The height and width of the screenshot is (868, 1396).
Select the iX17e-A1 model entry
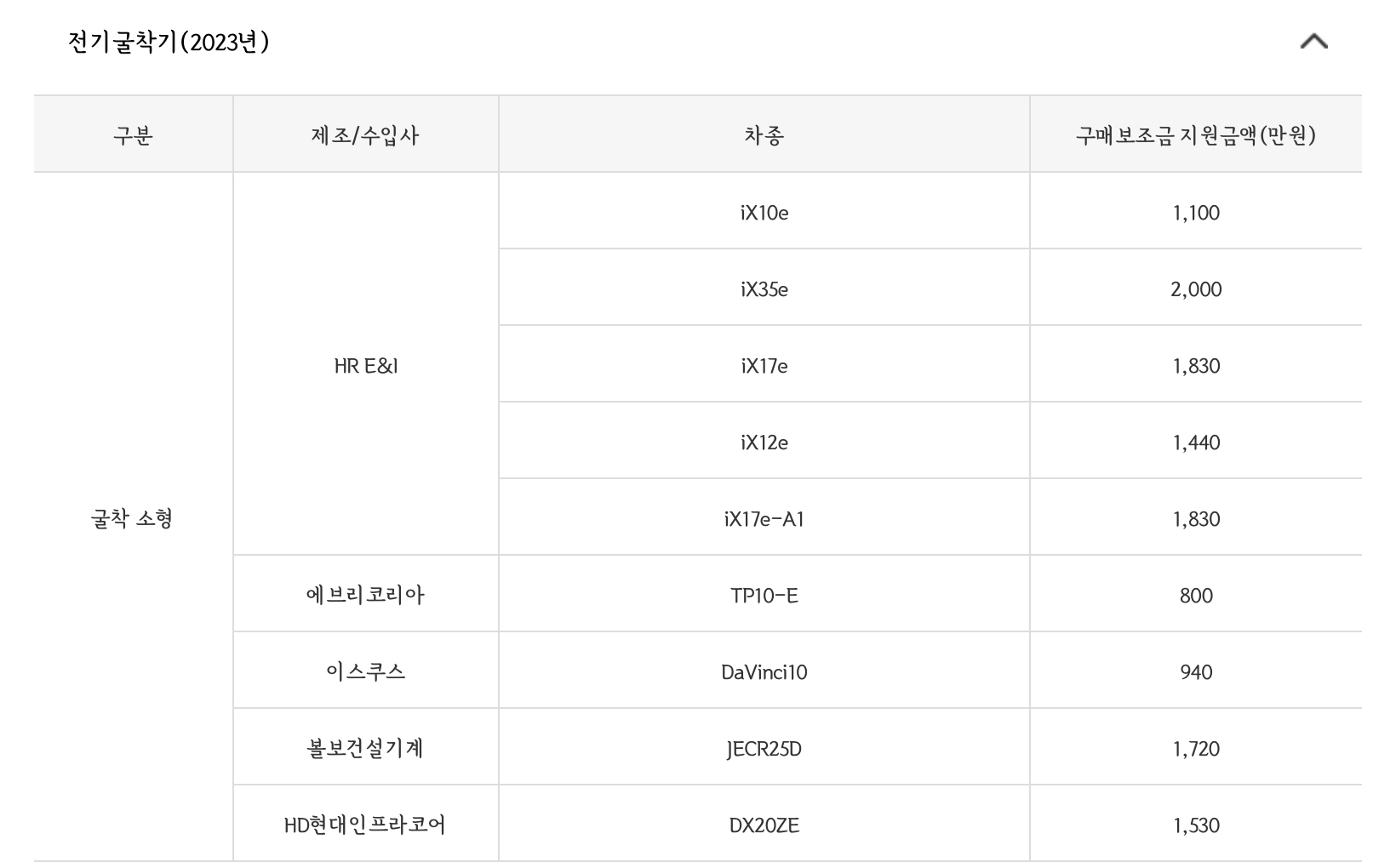click(764, 517)
